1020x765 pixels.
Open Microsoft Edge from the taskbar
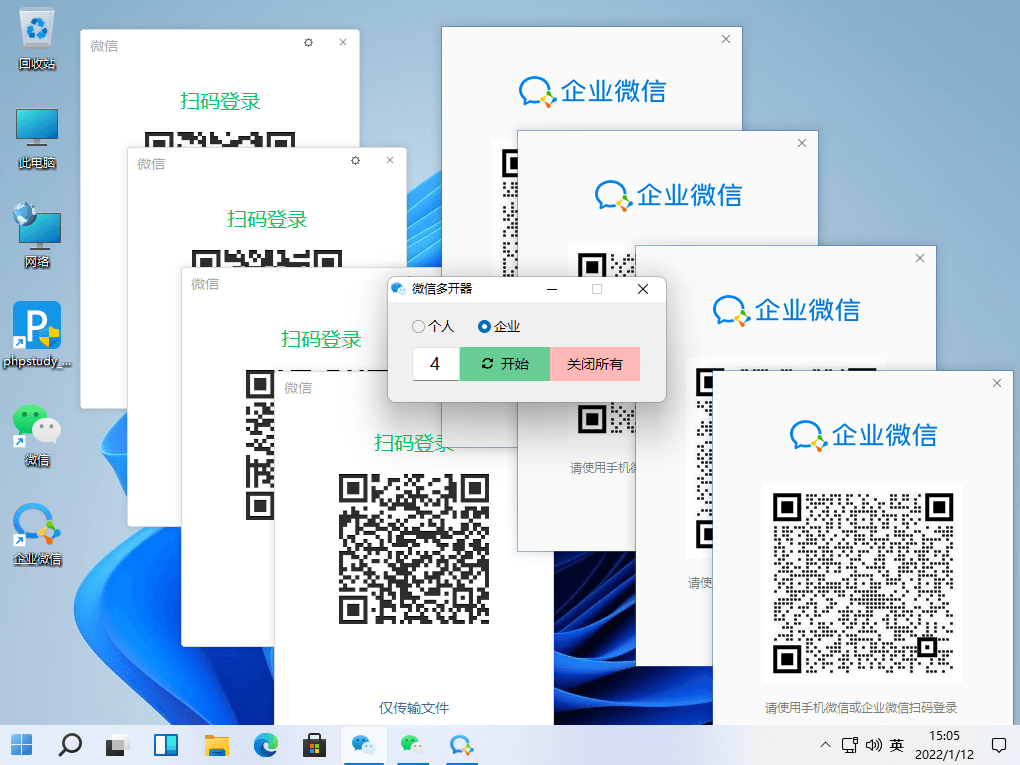pyautogui.click(x=265, y=745)
